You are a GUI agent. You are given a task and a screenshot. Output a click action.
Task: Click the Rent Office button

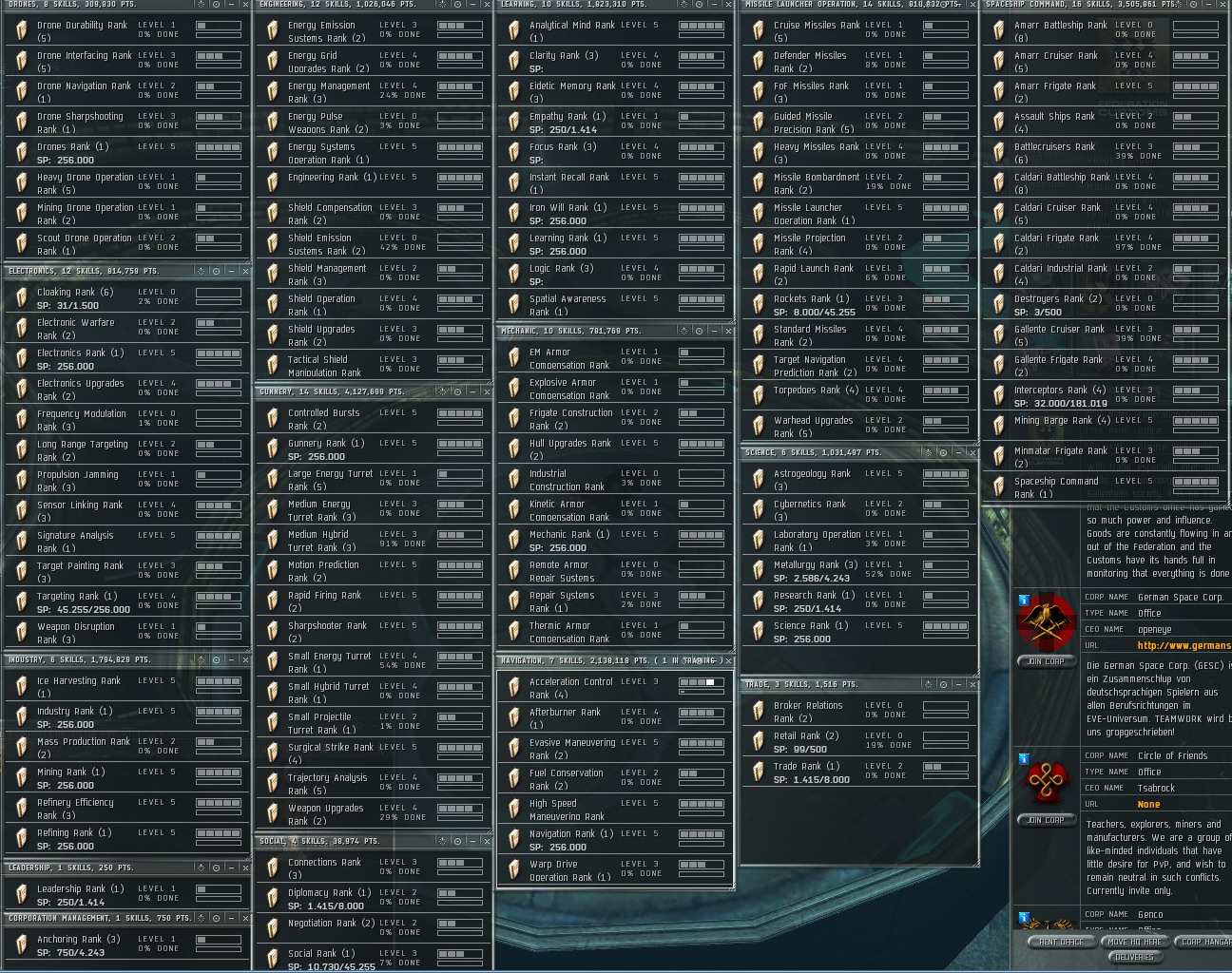1061,942
